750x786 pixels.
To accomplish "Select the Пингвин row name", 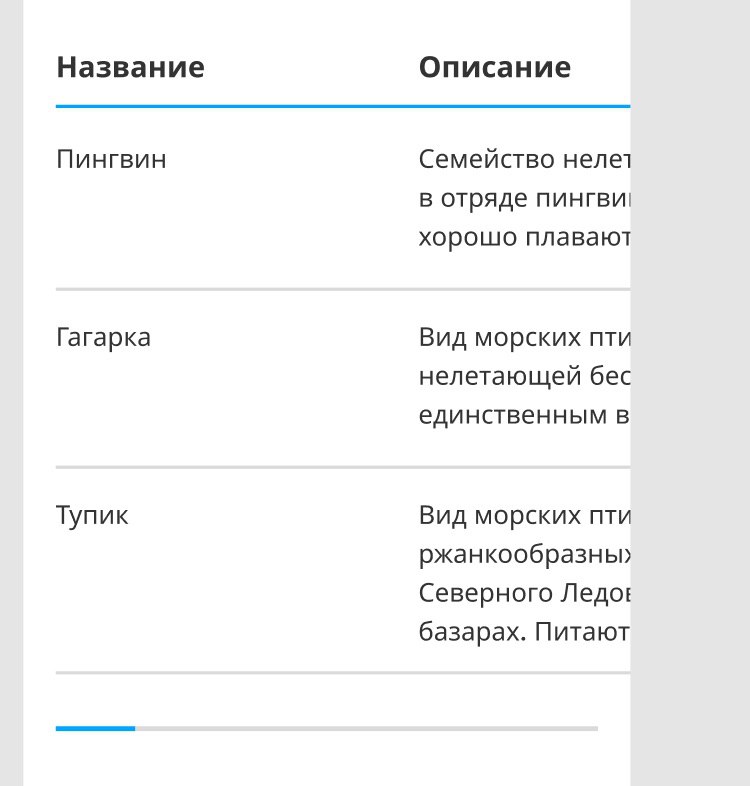I will coord(111,159).
